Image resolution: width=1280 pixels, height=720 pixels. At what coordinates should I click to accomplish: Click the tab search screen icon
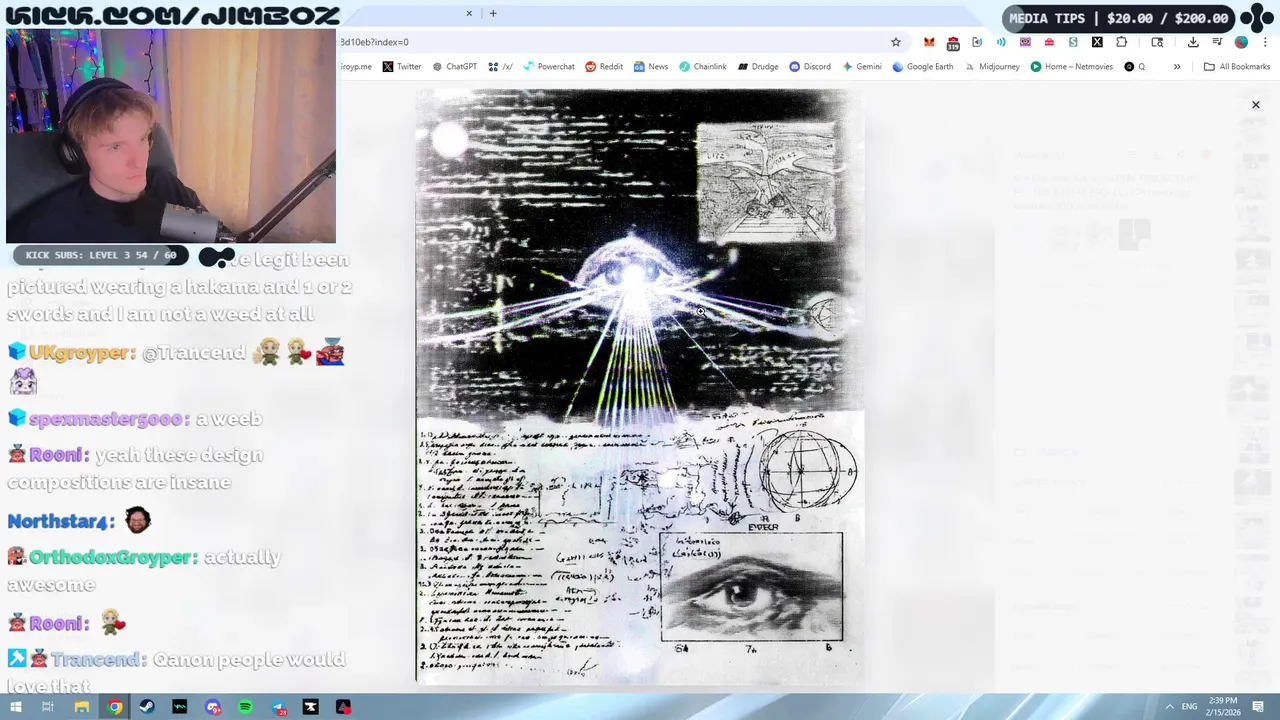[1157, 42]
